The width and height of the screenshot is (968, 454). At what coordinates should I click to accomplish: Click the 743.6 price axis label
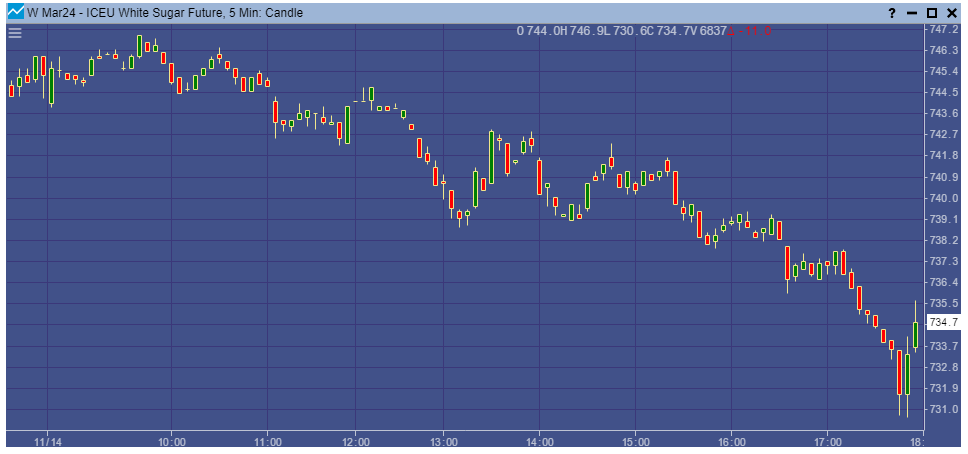(943, 114)
